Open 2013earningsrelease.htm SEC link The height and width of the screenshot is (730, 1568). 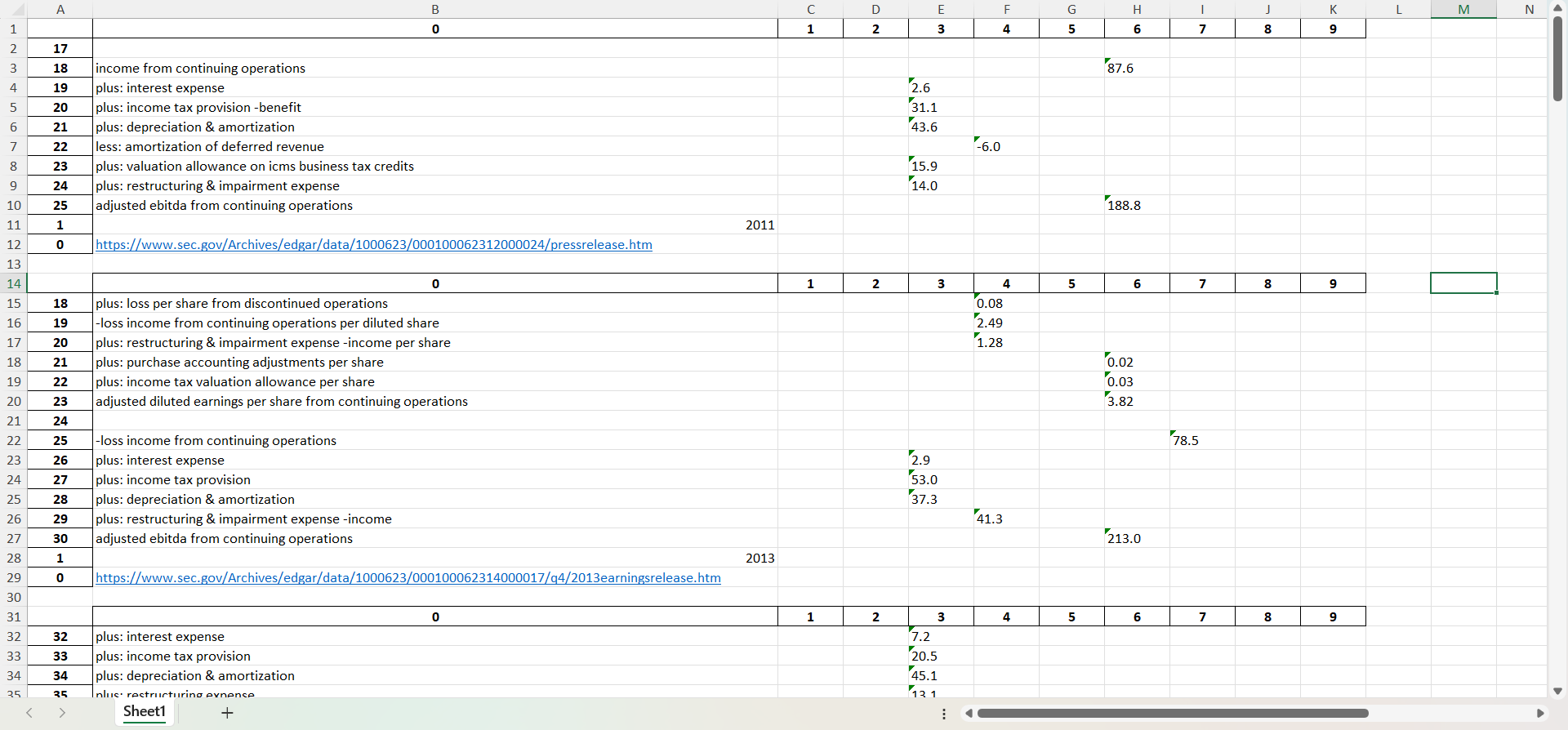[x=408, y=577]
